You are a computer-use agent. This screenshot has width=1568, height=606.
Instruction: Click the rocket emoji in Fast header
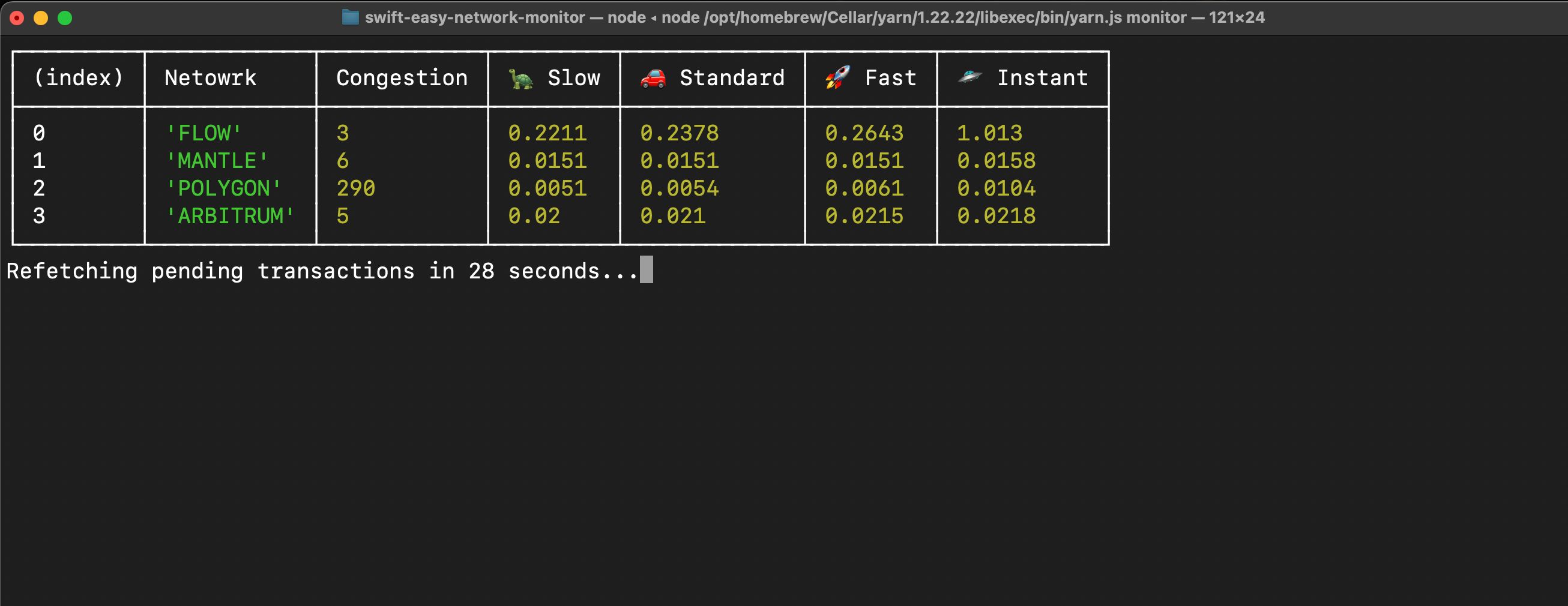tap(837, 78)
